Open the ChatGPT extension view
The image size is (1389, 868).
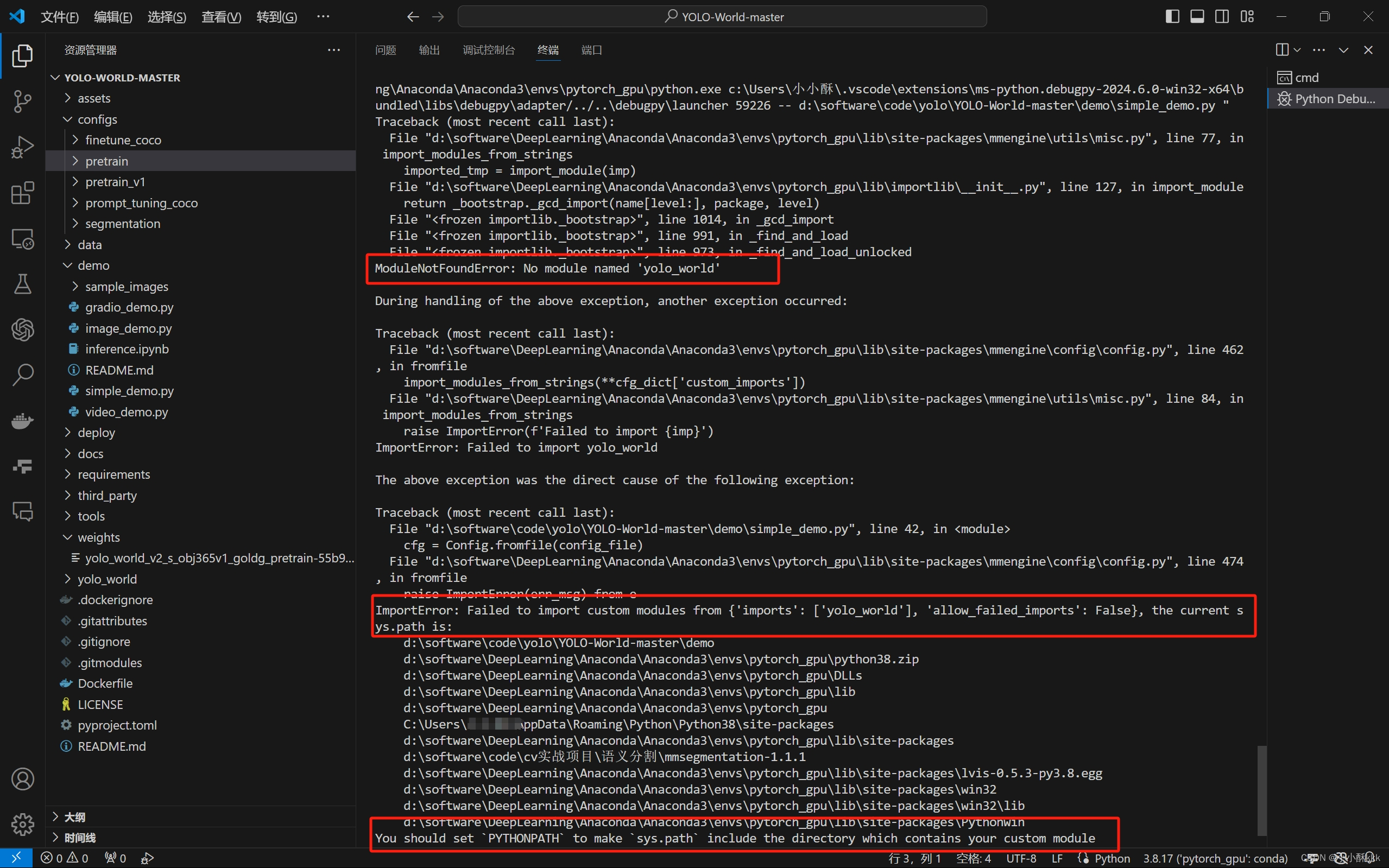(22, 330)
